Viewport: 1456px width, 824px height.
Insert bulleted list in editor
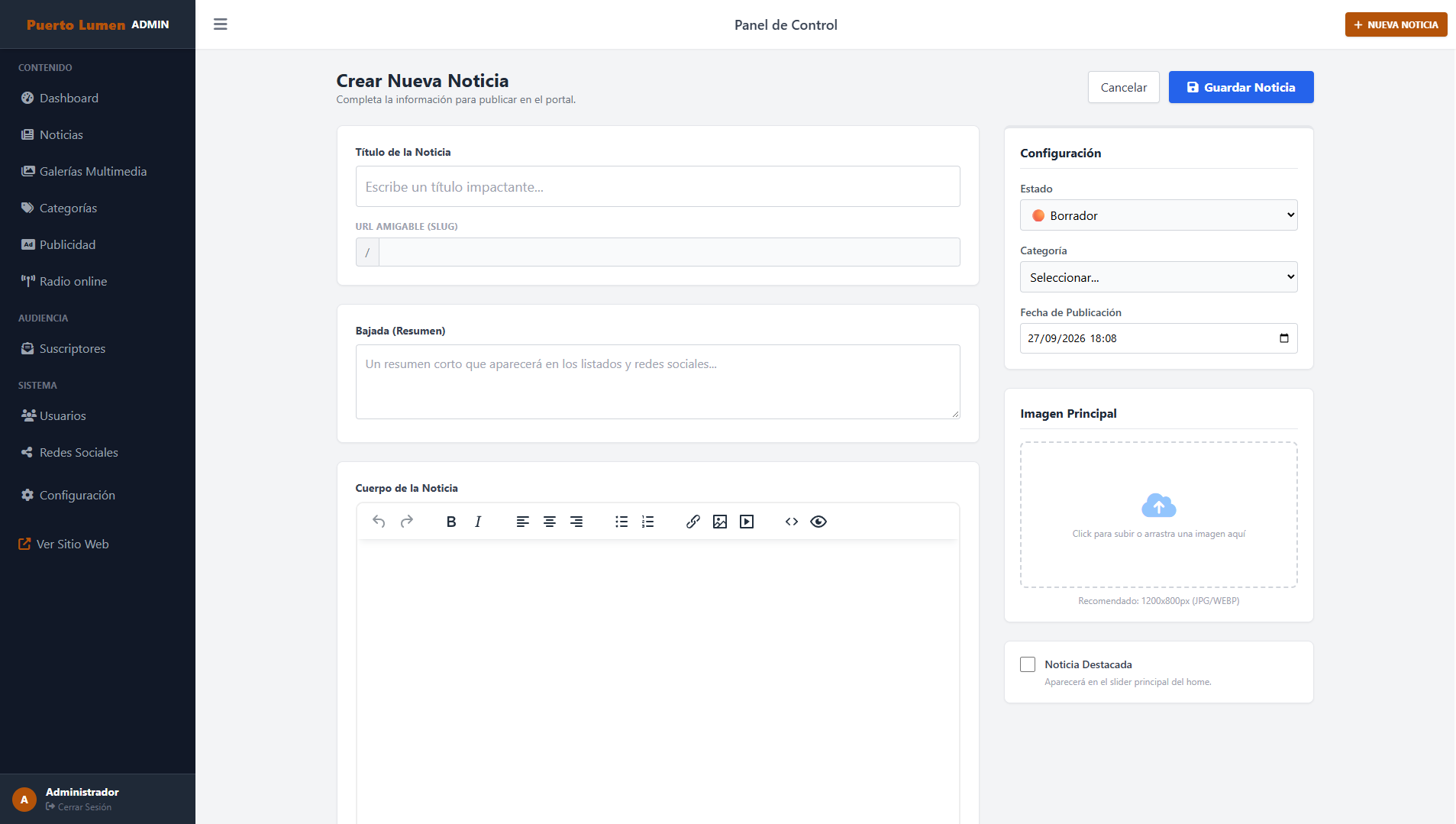[x=621, y=522]
